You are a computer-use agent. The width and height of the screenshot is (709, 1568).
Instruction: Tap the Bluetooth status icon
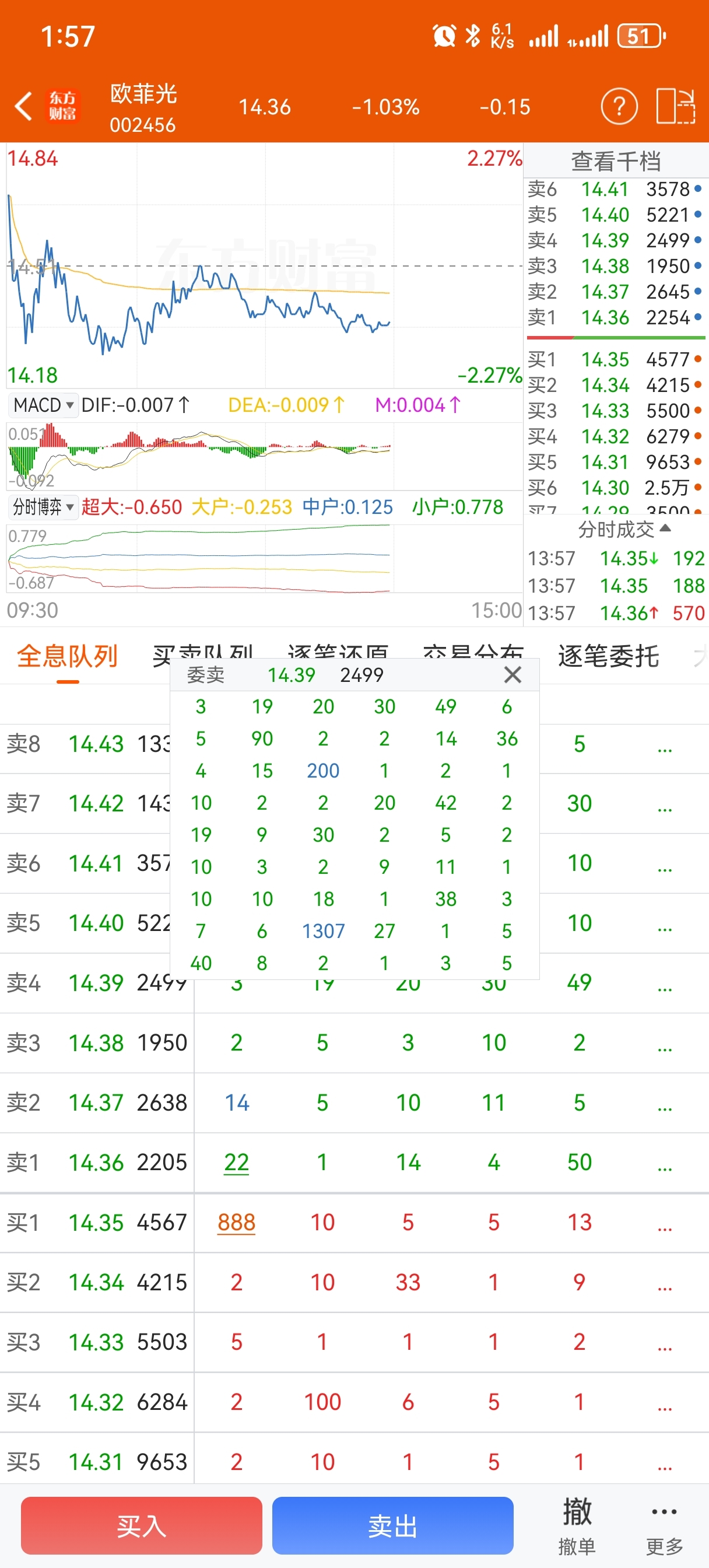(x=472, y=36)
